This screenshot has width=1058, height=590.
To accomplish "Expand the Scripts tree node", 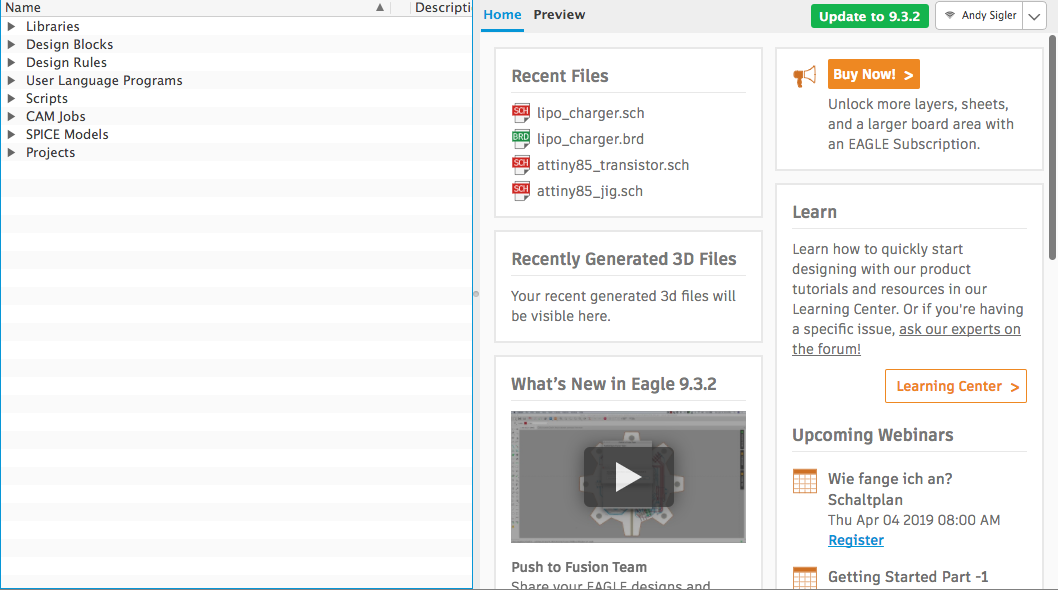I will coord(11,99).
